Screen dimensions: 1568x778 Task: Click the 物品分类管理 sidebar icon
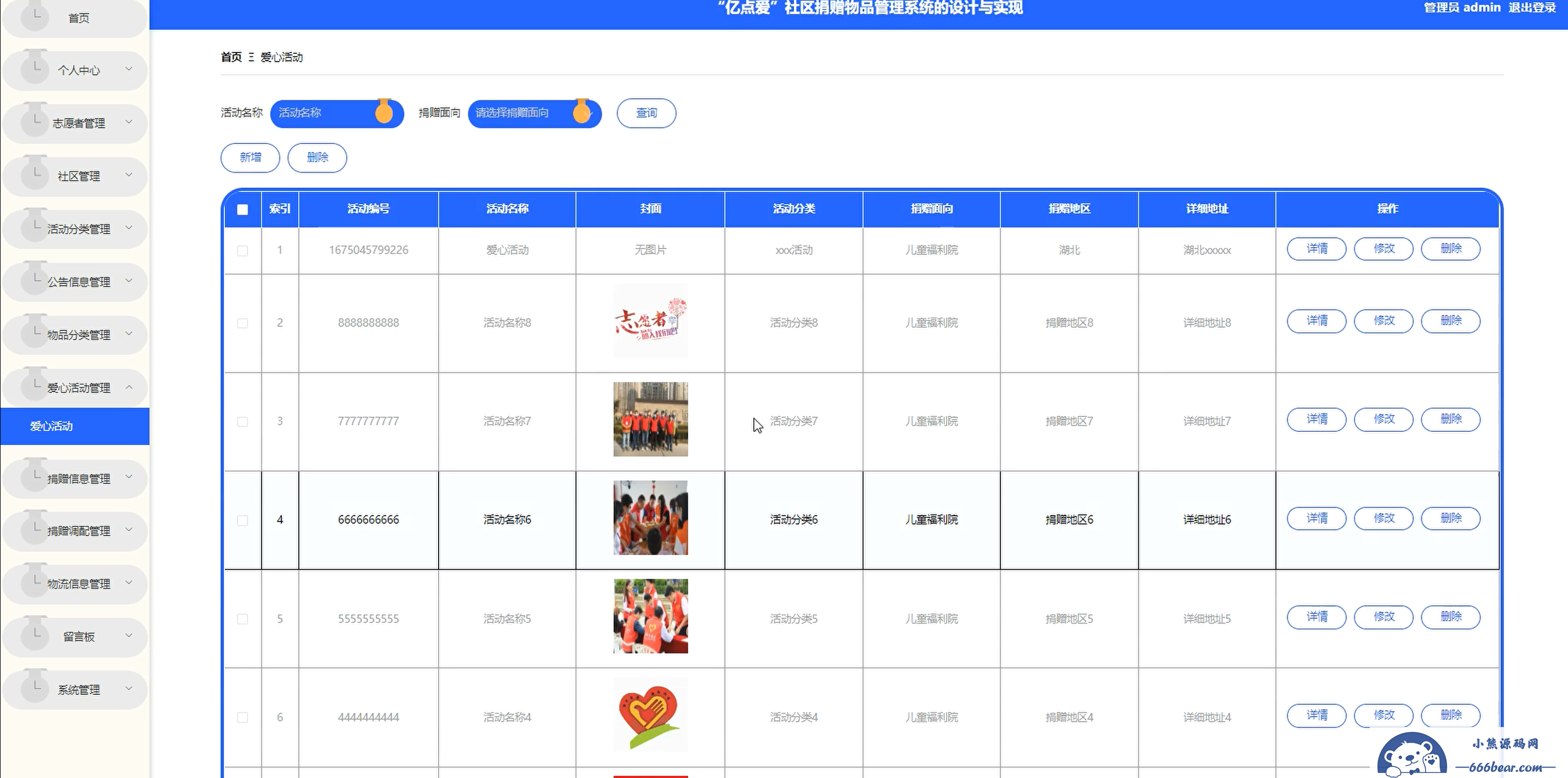[35, 331]
